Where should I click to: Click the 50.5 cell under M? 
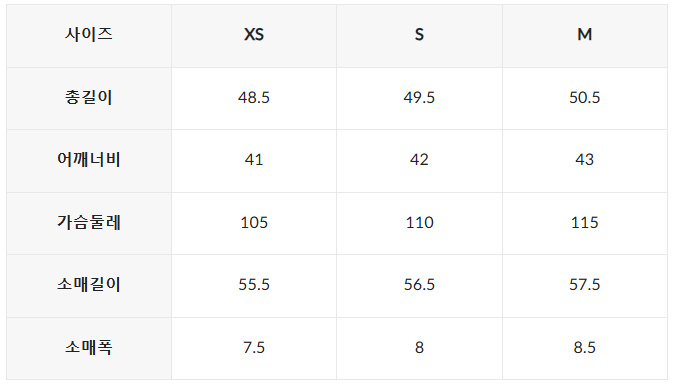click(x=585, y=98)
